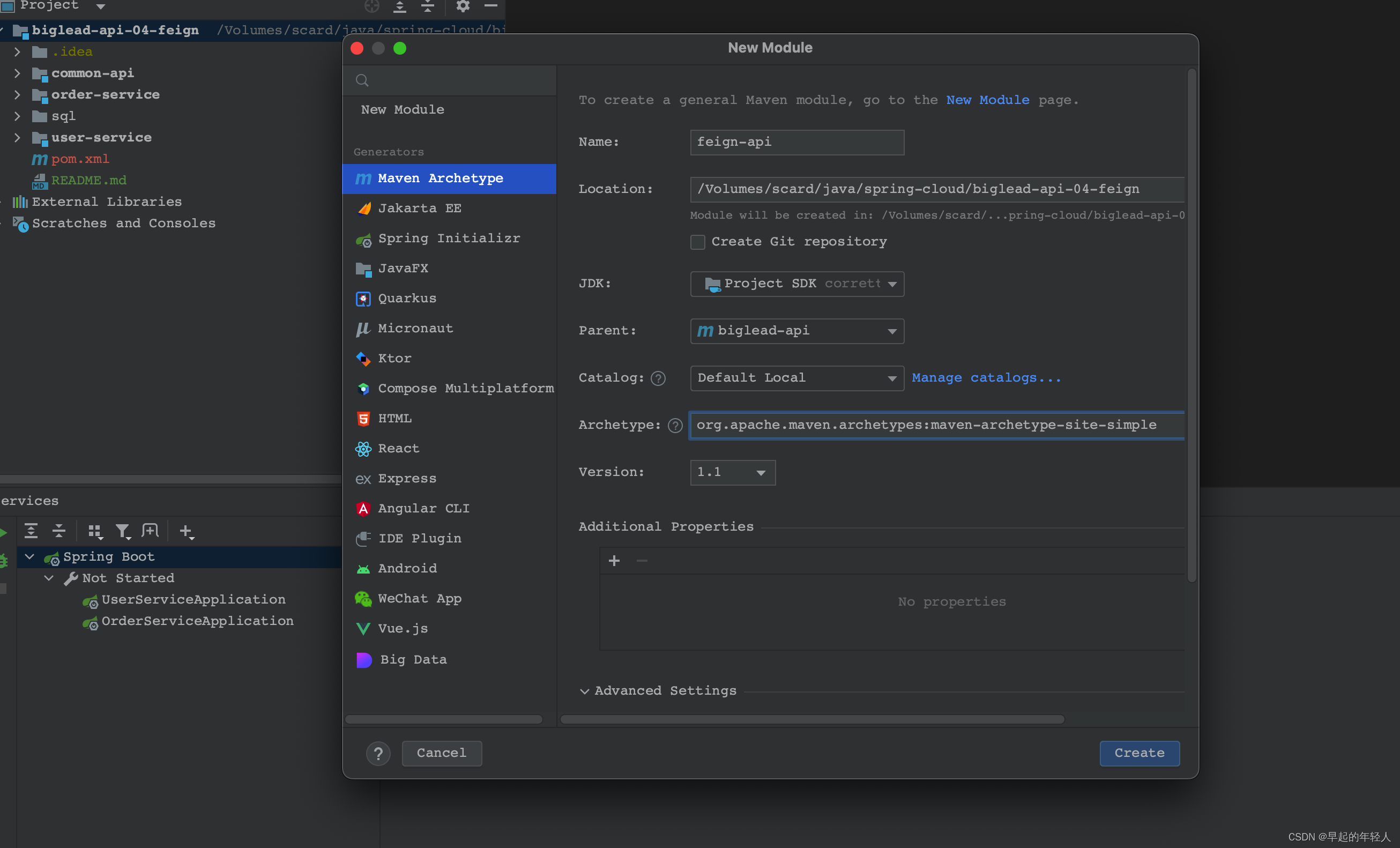This screenshot has width=1400, height=848.
Task: Click the Create button
Action: (x=1139, y=754)
